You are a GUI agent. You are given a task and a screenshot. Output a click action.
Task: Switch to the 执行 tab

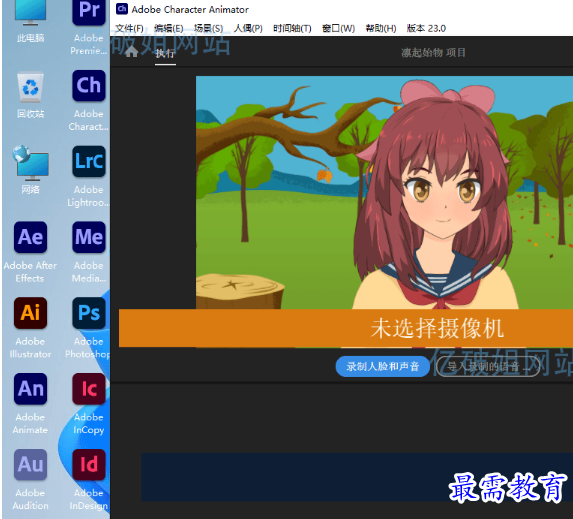point(165,53)
